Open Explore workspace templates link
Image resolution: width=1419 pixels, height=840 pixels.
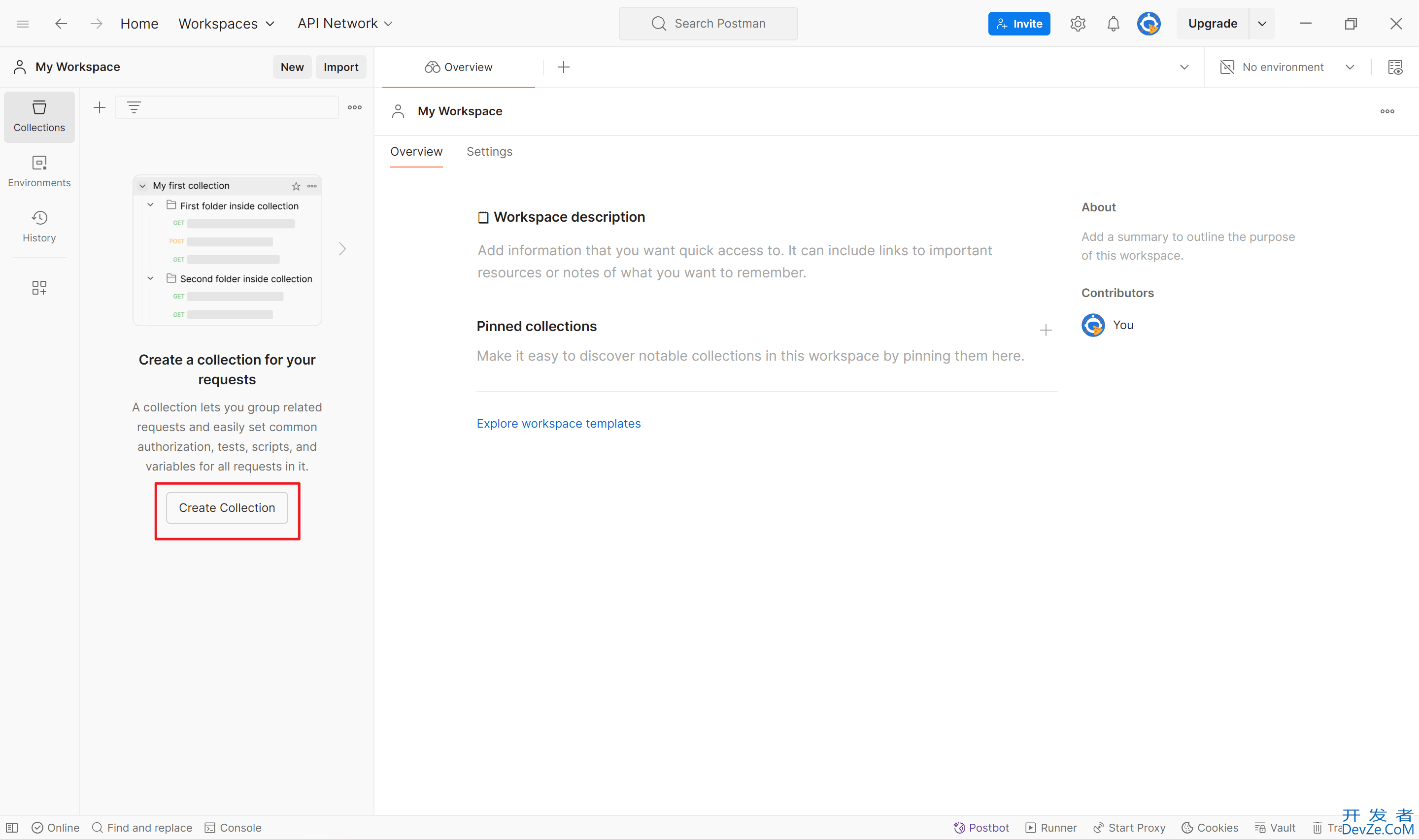pyautogui.click(x=558, y=423)
